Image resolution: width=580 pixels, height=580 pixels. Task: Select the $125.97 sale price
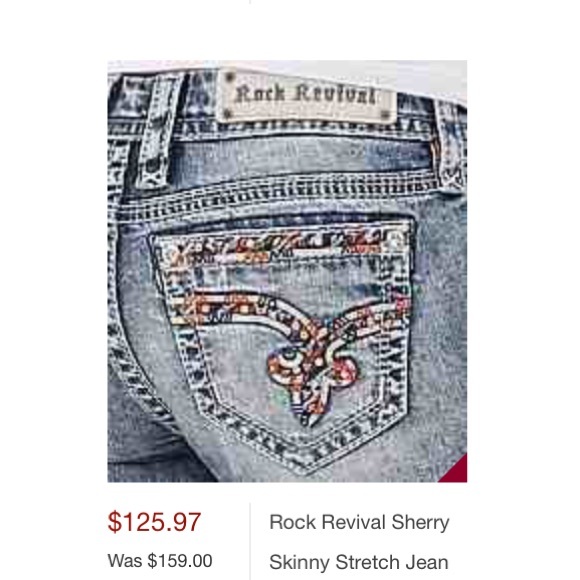pos(154,522)
